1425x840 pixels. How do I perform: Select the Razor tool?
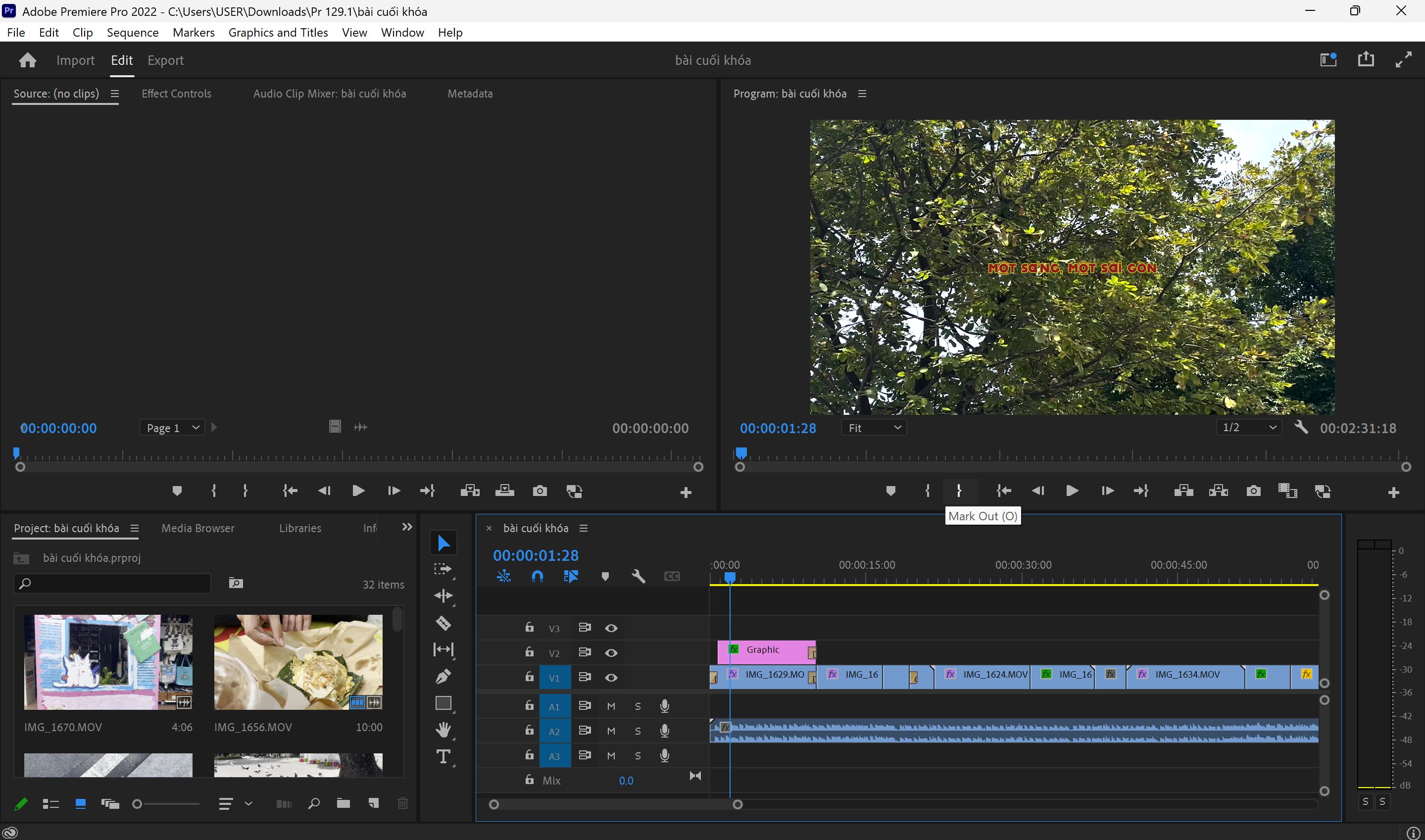[443, 623]
